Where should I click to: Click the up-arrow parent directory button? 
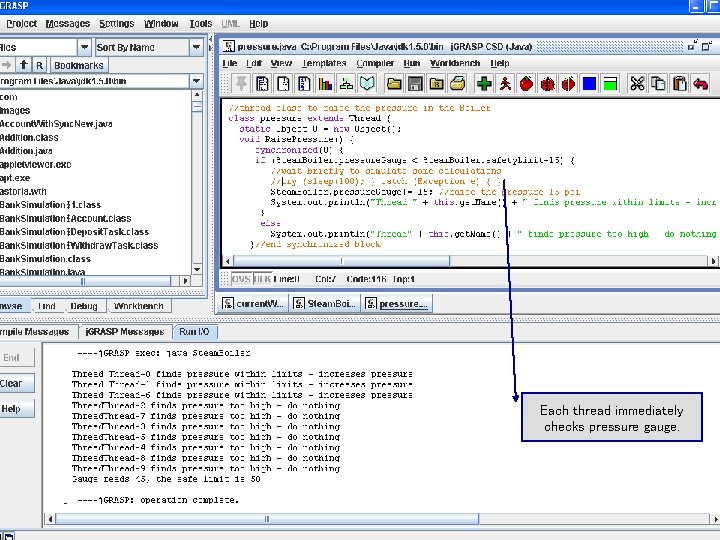[x=22, y=65]
